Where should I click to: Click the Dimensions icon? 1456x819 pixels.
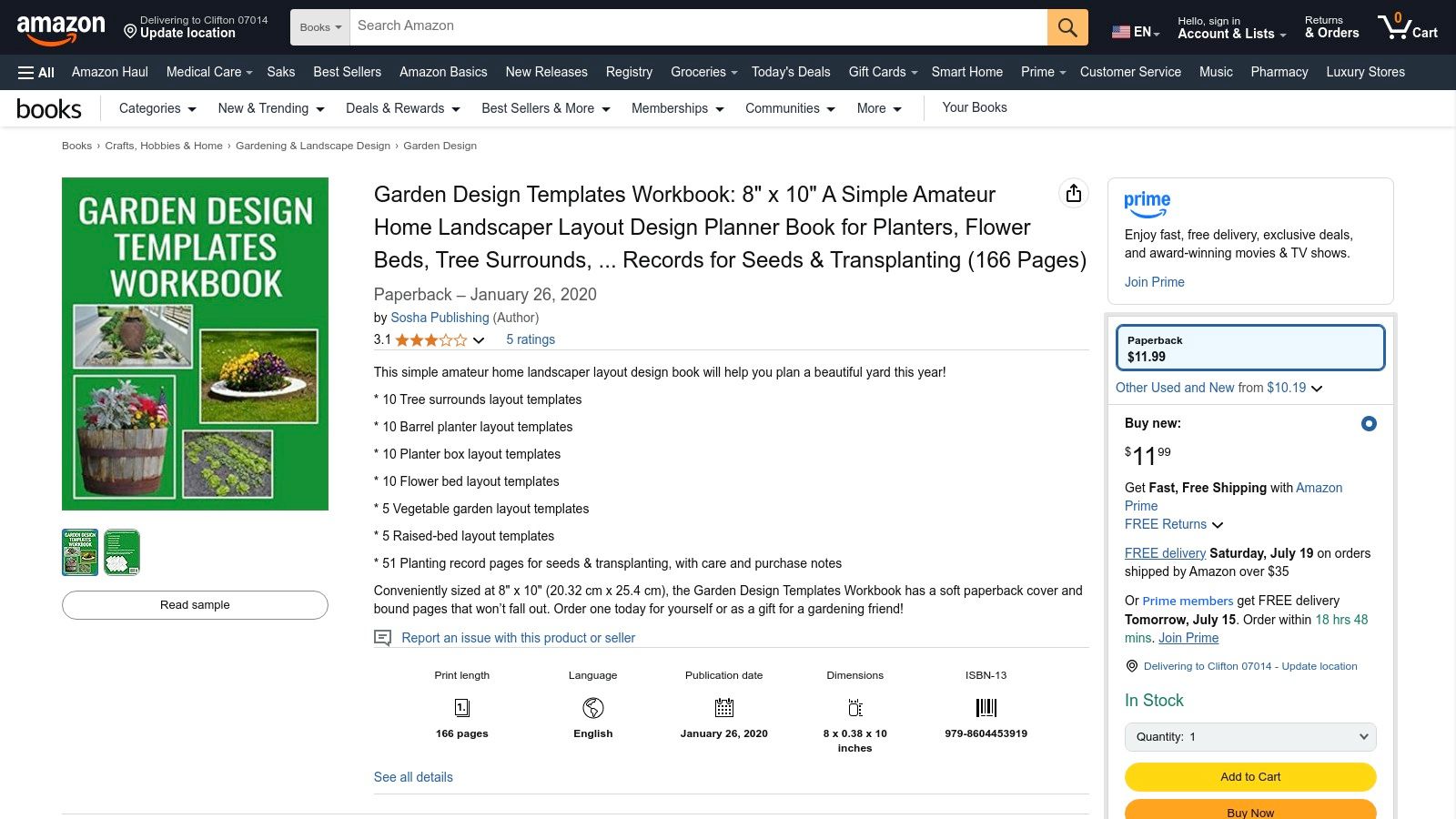coord(855,708)
